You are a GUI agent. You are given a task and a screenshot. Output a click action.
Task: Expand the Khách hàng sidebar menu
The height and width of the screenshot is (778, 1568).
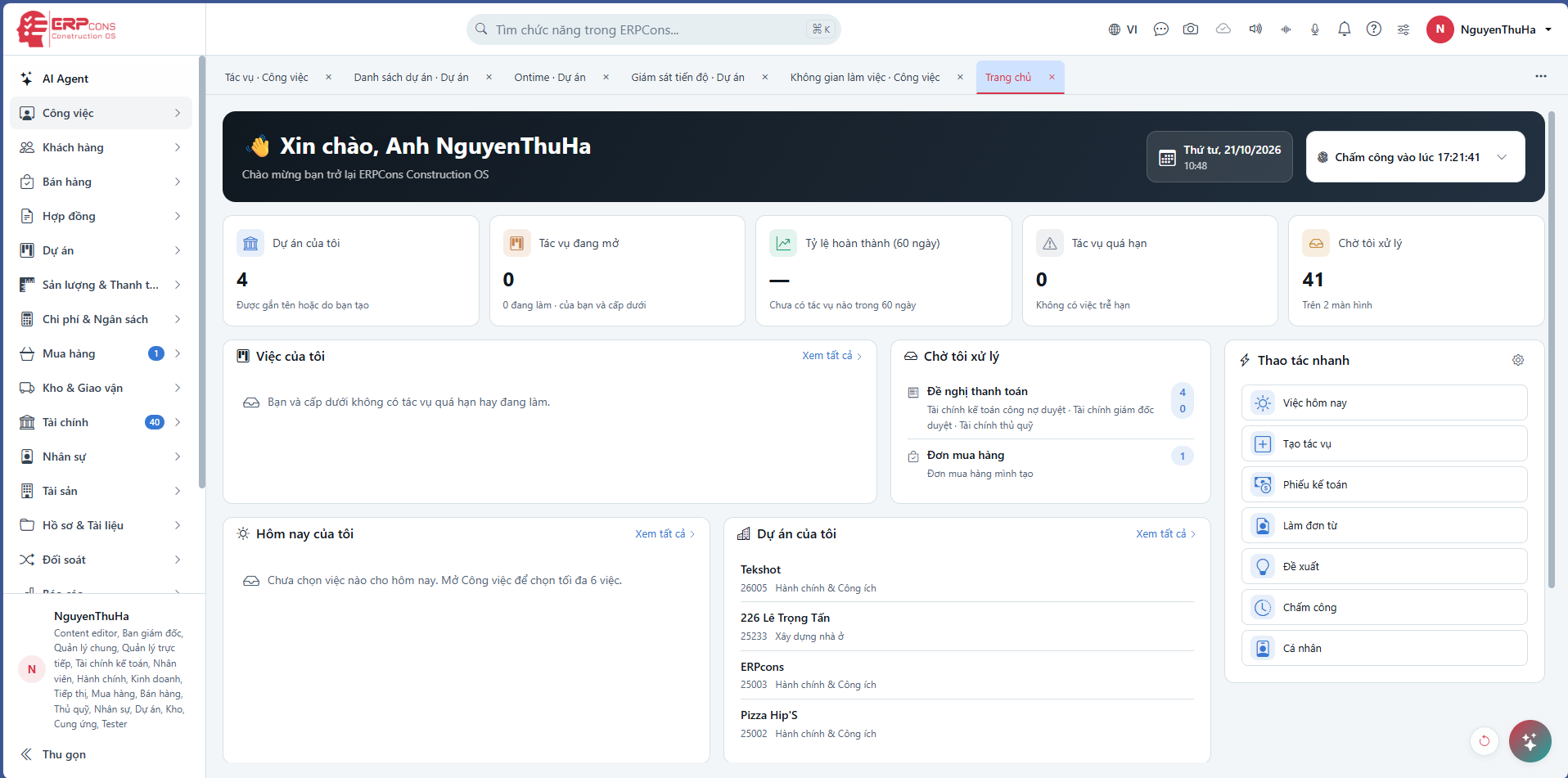pos(101,147)
